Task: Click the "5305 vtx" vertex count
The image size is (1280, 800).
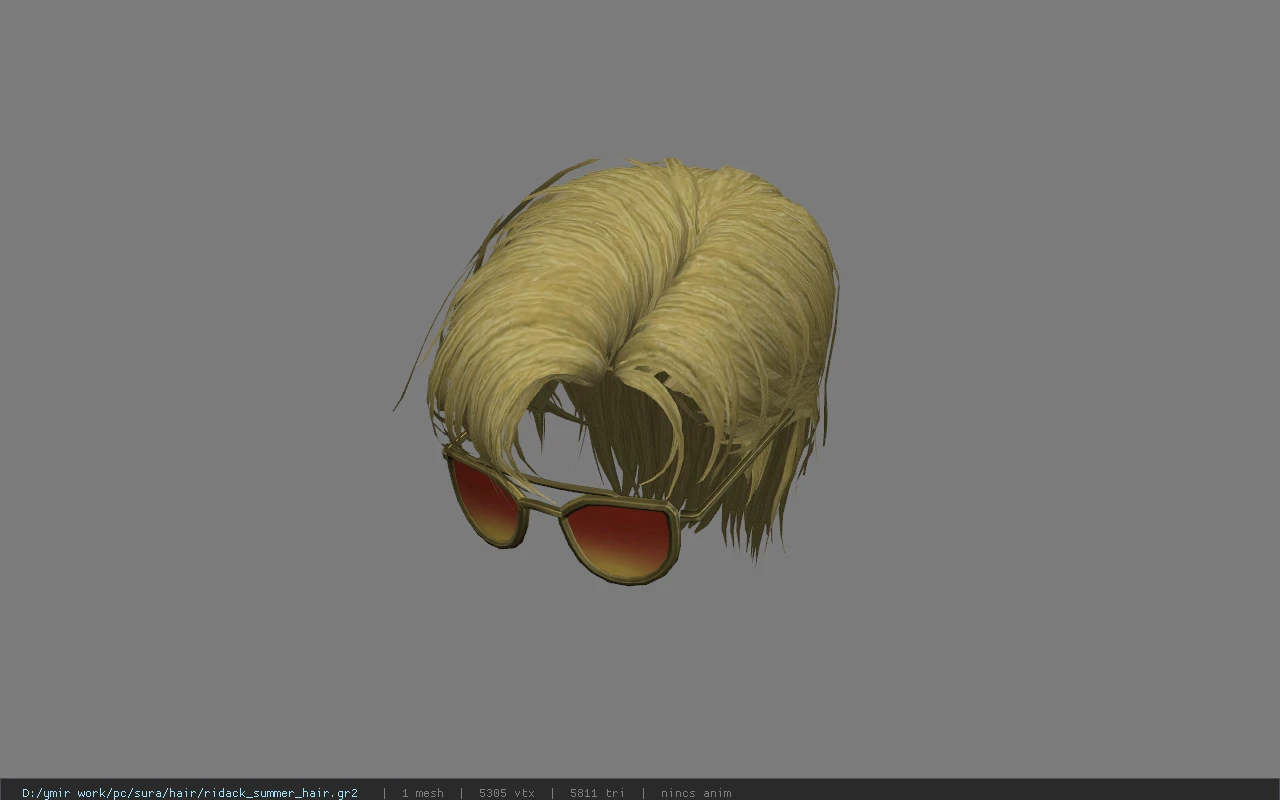Action: tap(507, 793)
